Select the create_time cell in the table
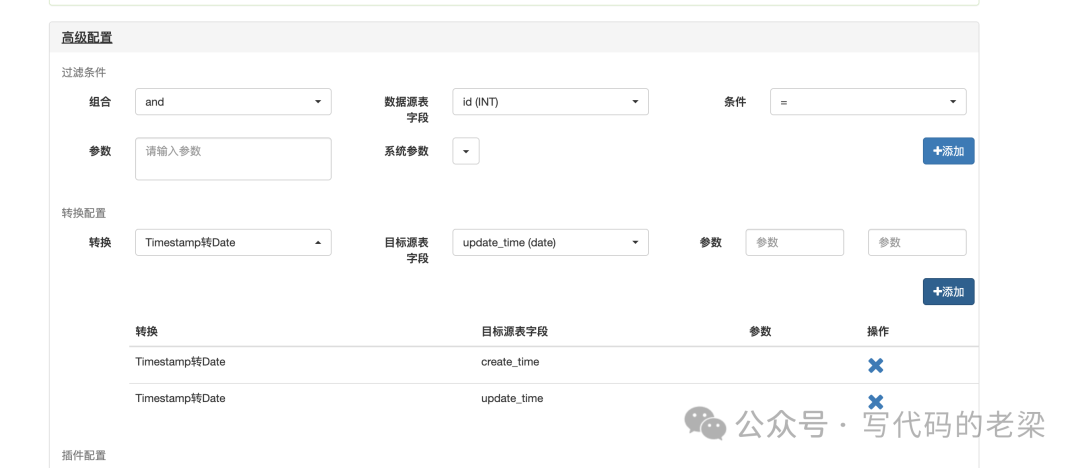Viewport: 1080px width, 468px height. click(x=510, y=362)
